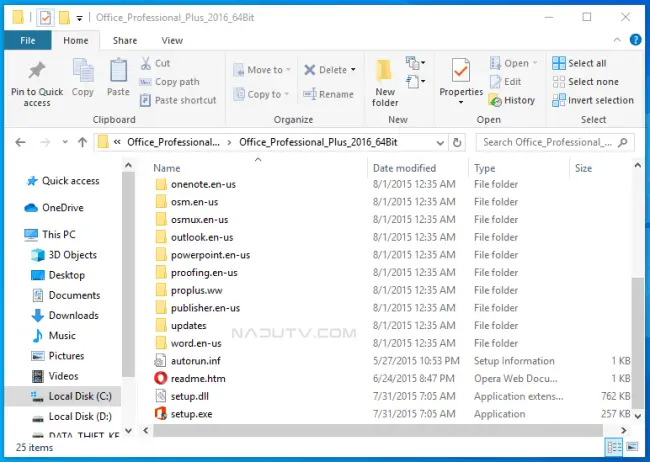
Task: Open file History
Action: 512,100
